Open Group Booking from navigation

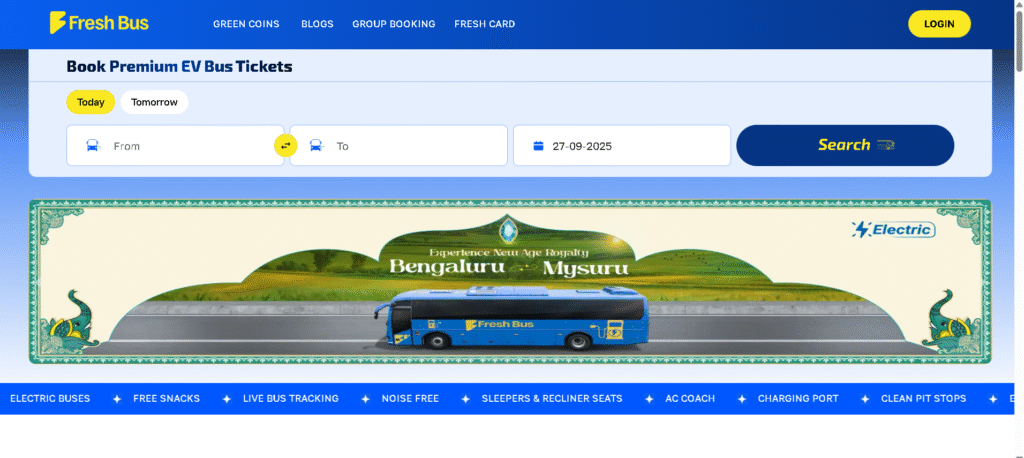coord(393,24)
